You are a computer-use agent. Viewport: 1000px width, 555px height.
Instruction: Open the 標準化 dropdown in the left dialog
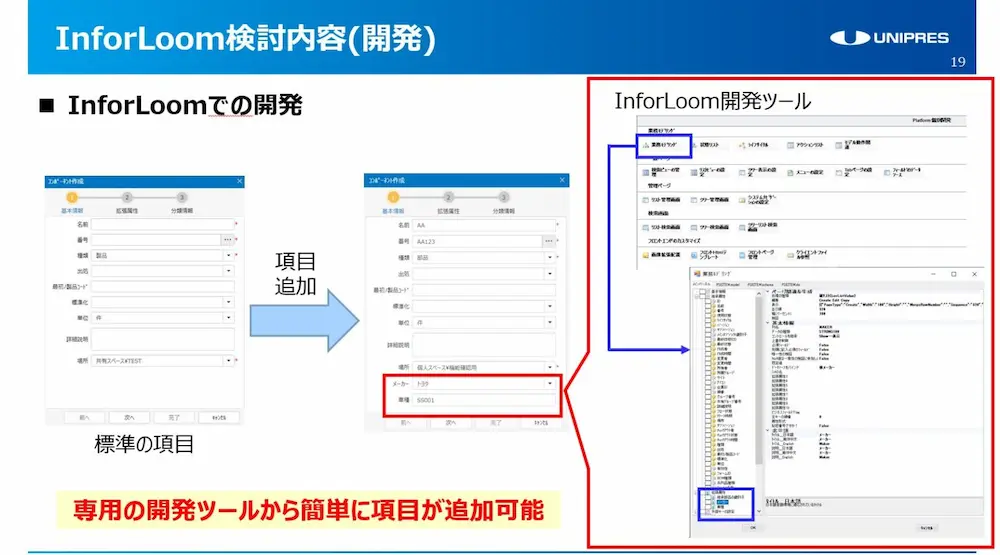click(228, 302)
